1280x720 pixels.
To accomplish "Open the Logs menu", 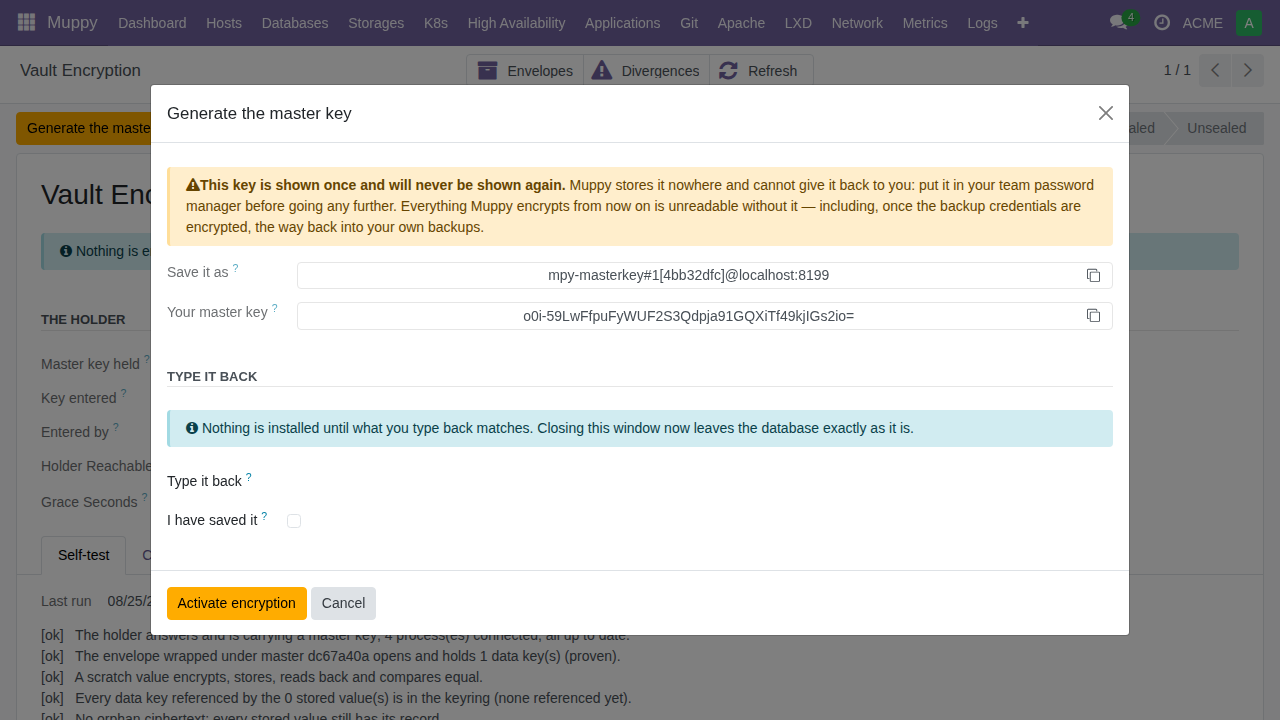I will (982, 23).
